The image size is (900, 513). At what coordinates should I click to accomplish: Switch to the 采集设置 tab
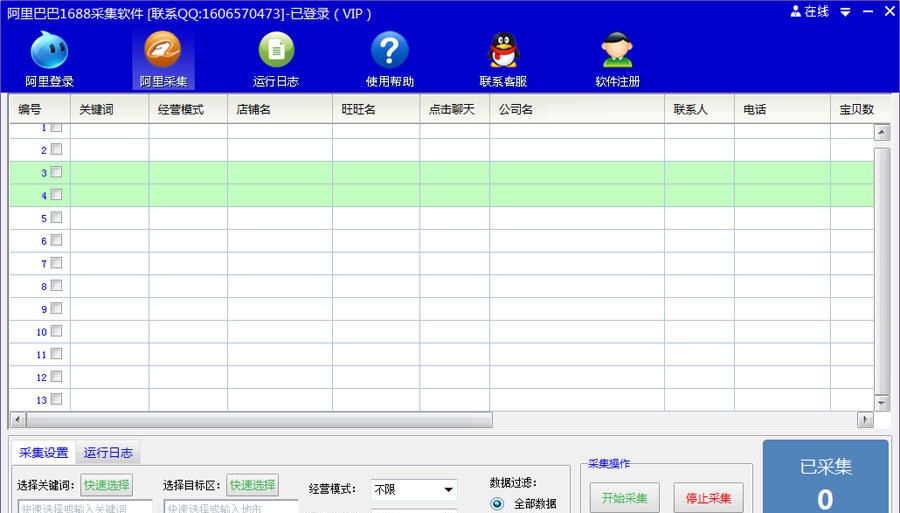point(44,453)
